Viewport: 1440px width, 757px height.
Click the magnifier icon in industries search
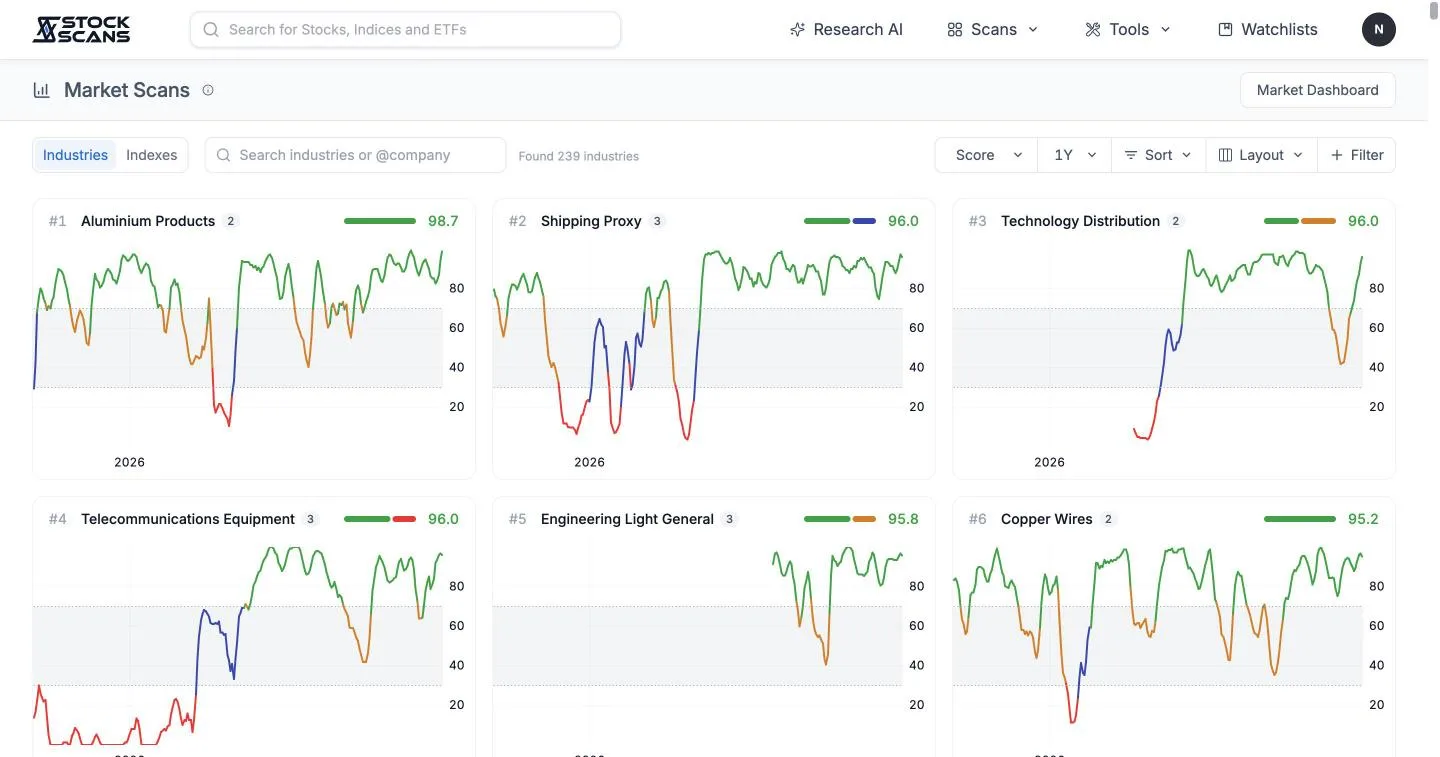tap(225, 155)
